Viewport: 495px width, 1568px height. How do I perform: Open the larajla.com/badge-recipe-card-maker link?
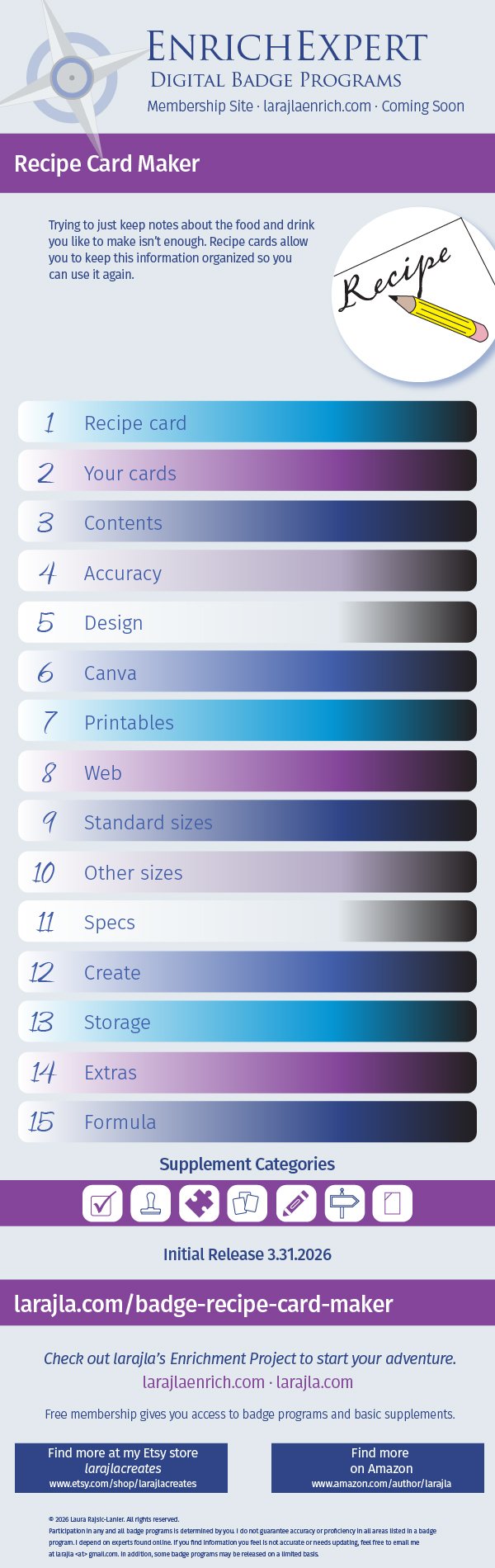204,1304
